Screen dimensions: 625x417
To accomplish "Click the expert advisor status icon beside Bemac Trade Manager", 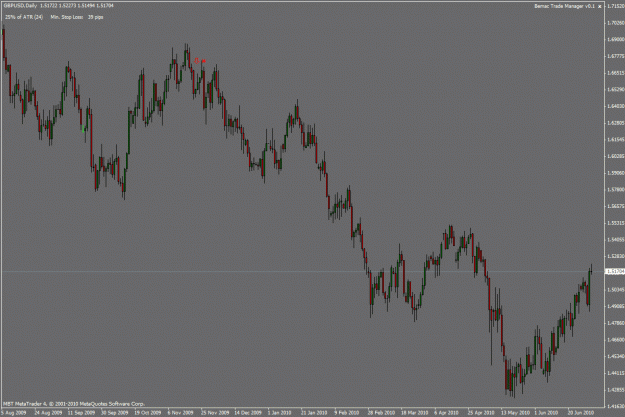I will 599,6.
